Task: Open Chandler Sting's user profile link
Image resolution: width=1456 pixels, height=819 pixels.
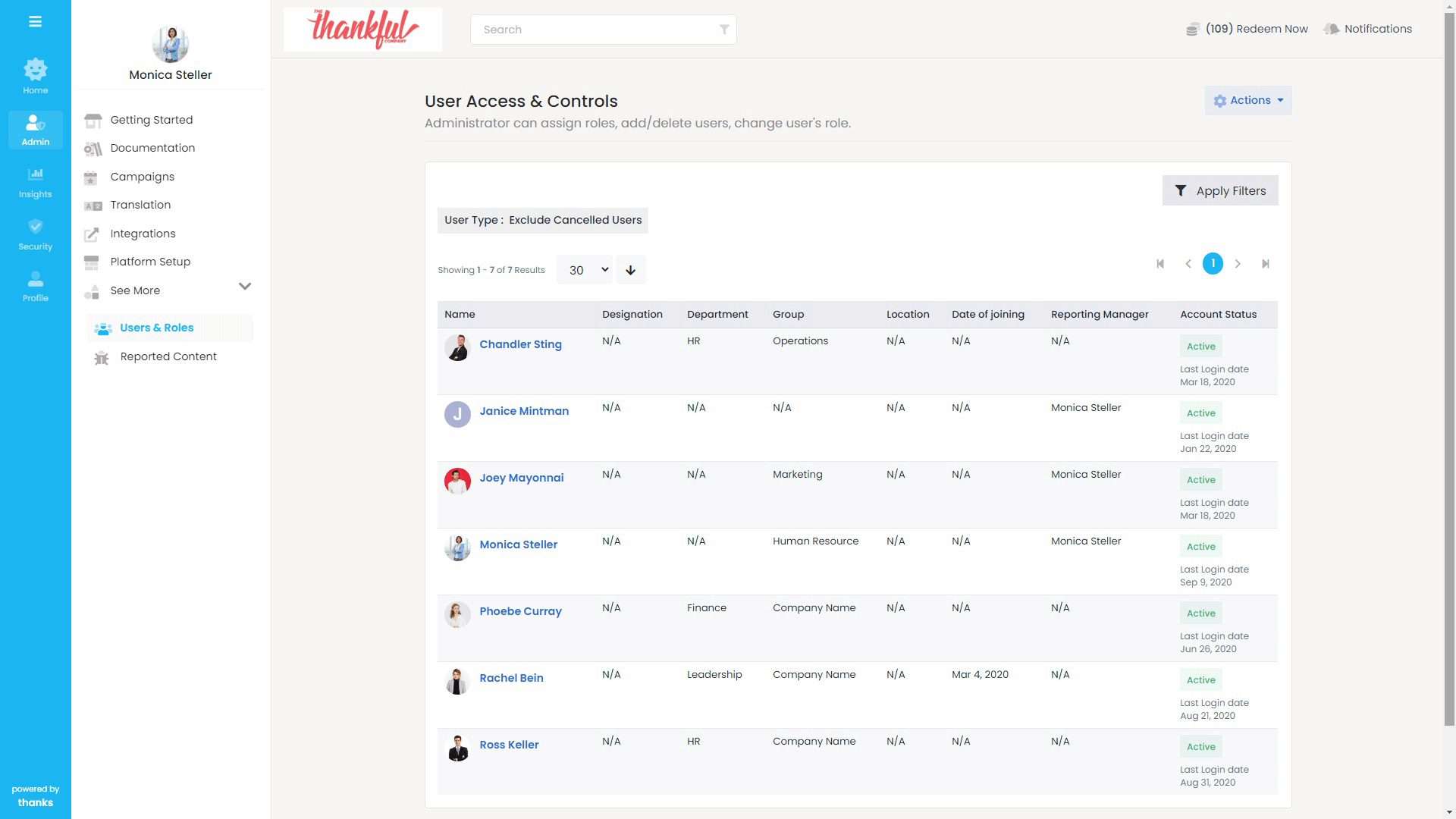Action: point(520,344)
